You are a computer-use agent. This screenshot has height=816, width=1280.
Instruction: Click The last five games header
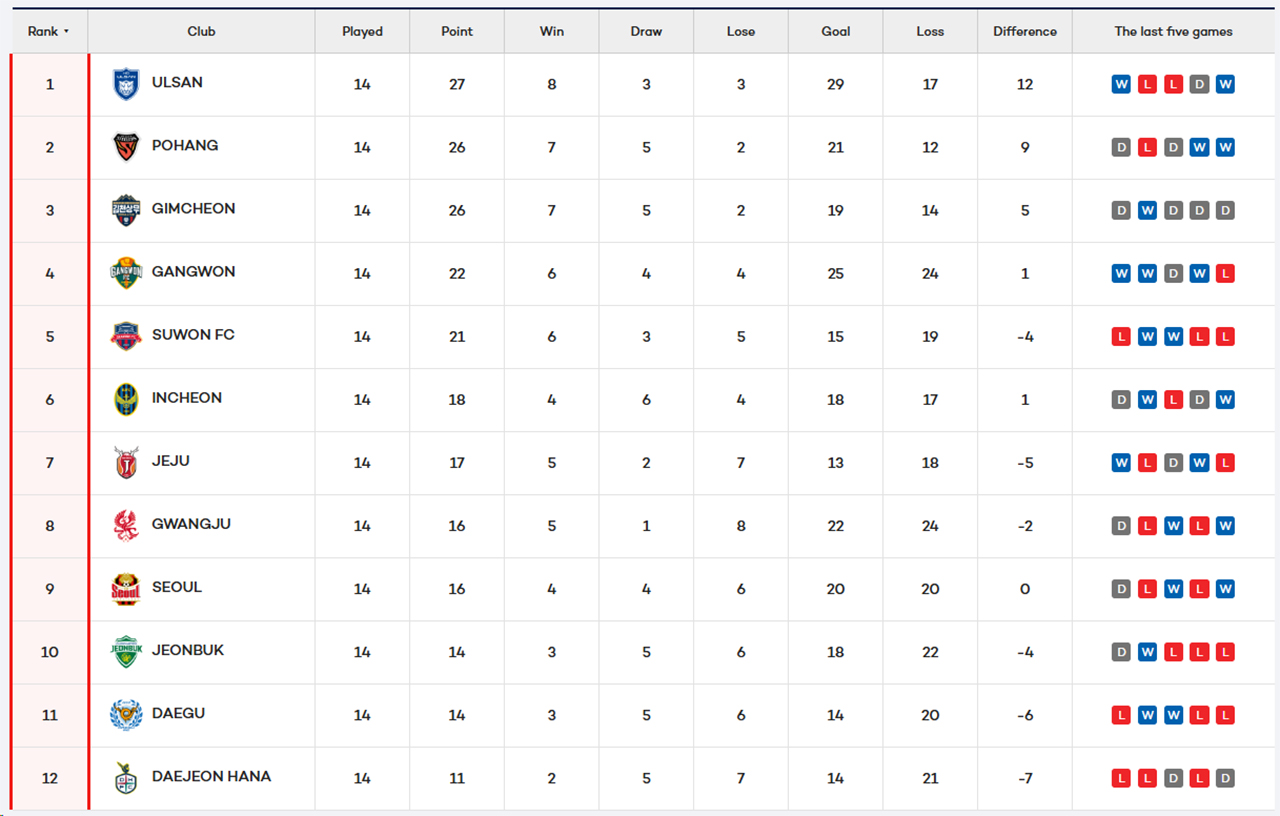pyautogui.click(x=1173, y=32)
